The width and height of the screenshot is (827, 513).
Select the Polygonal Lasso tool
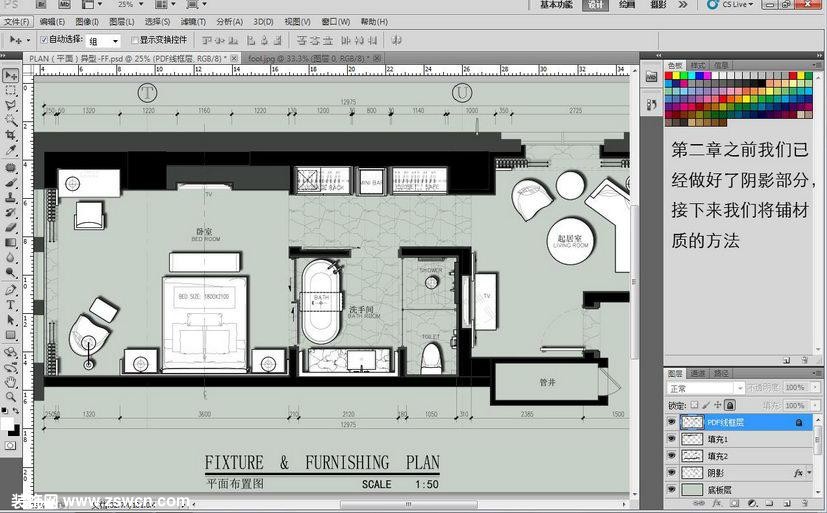pyautogui.click(x=11, y=105)
